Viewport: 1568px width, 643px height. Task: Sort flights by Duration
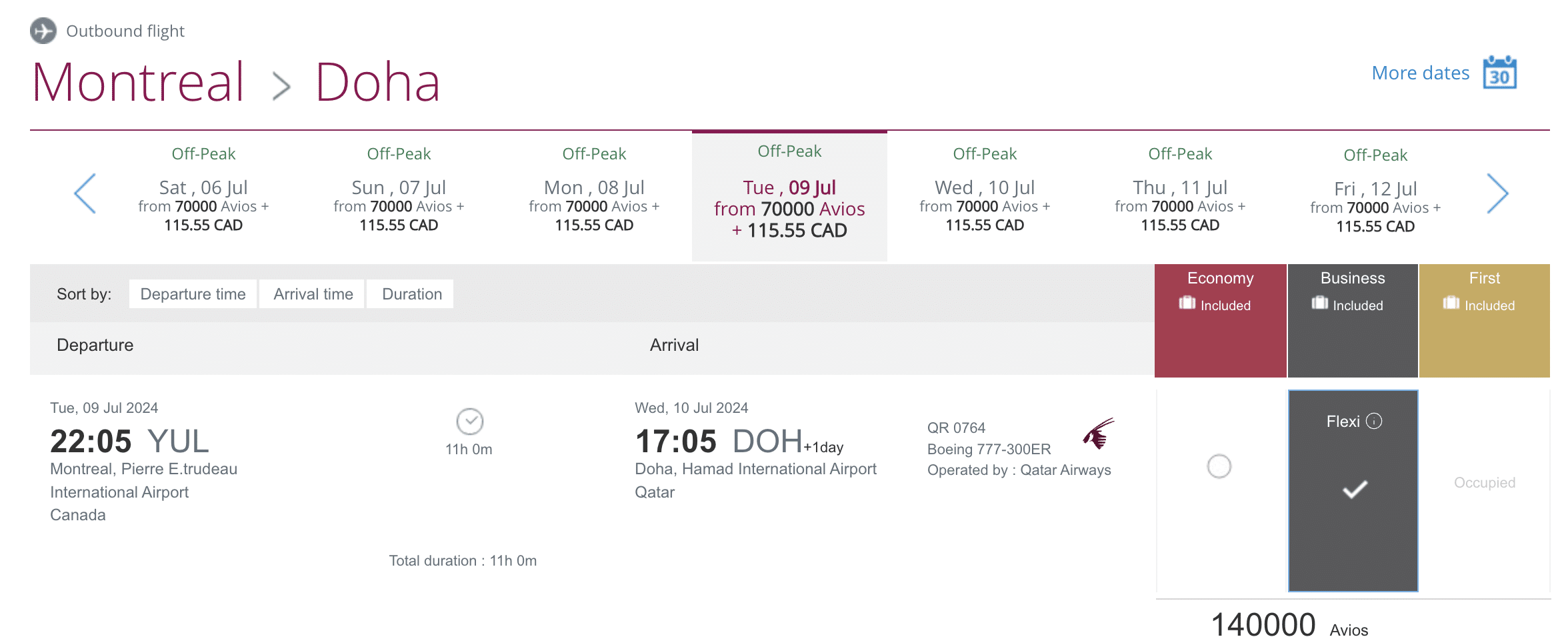point(411,294)
